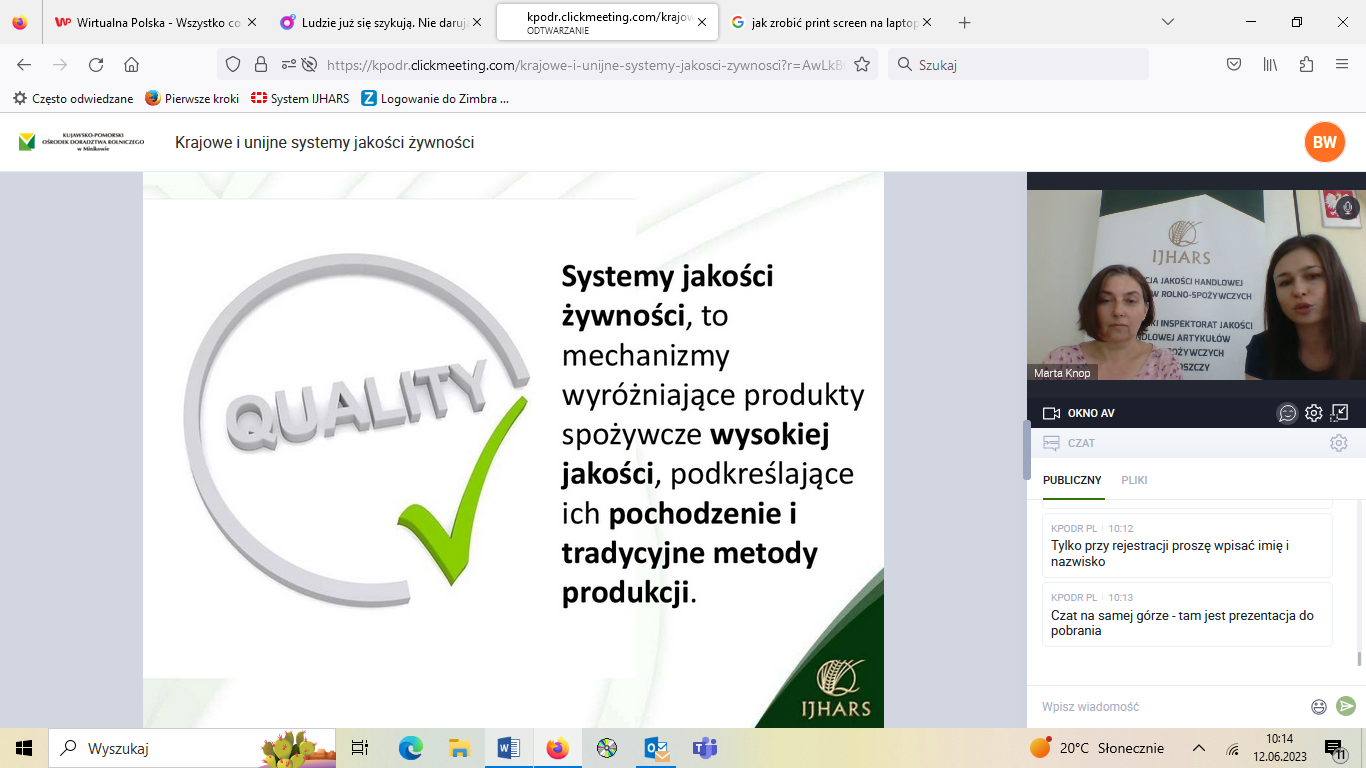
Task: Expand hidden system tray icons chevron
Action: 1199,748
